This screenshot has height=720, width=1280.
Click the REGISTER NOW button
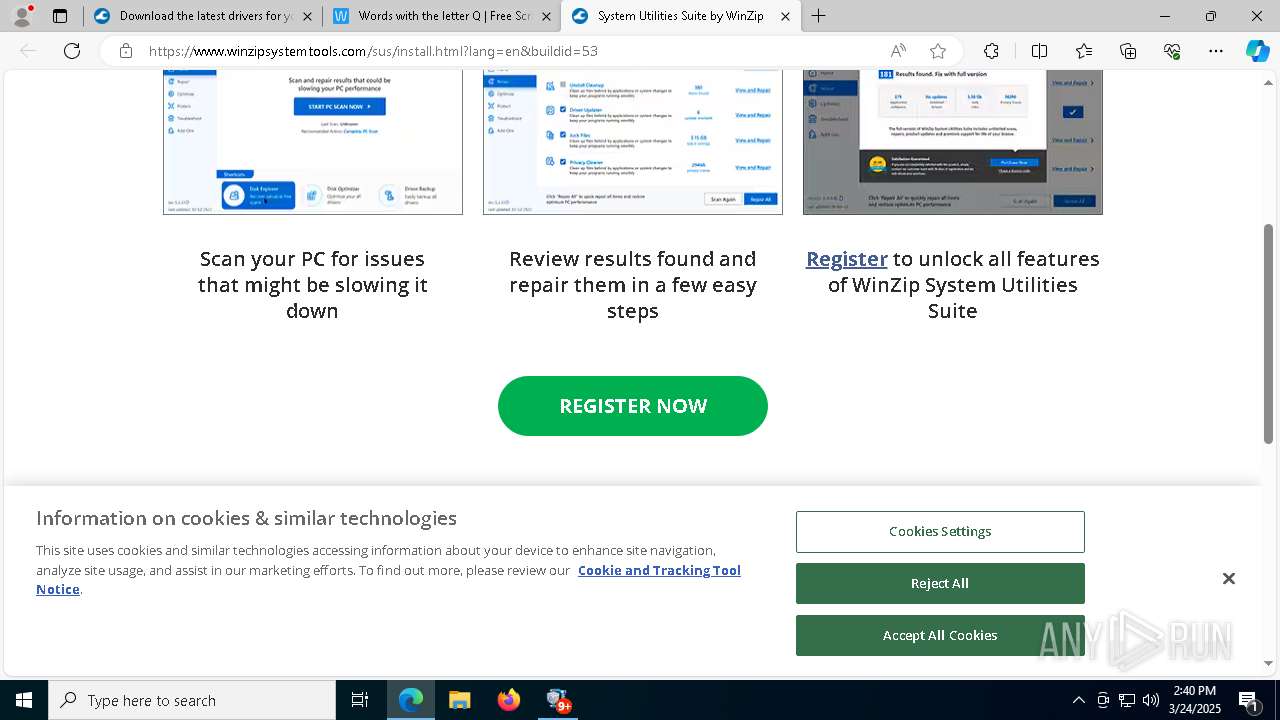pyautogui.click(x=633, y=406)
